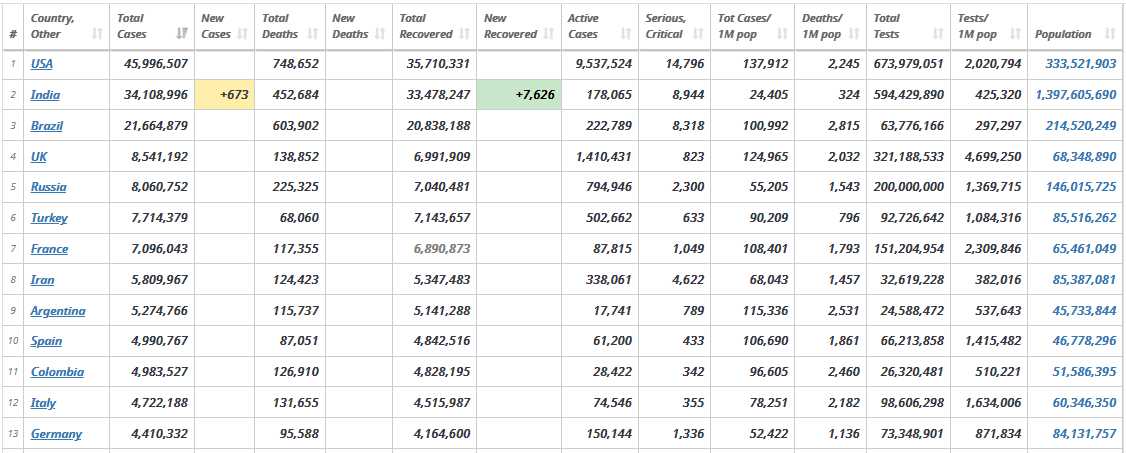Select India's new recovered cell +7,626
Viewport: 1126px width, 453px height.
[518, 95]
